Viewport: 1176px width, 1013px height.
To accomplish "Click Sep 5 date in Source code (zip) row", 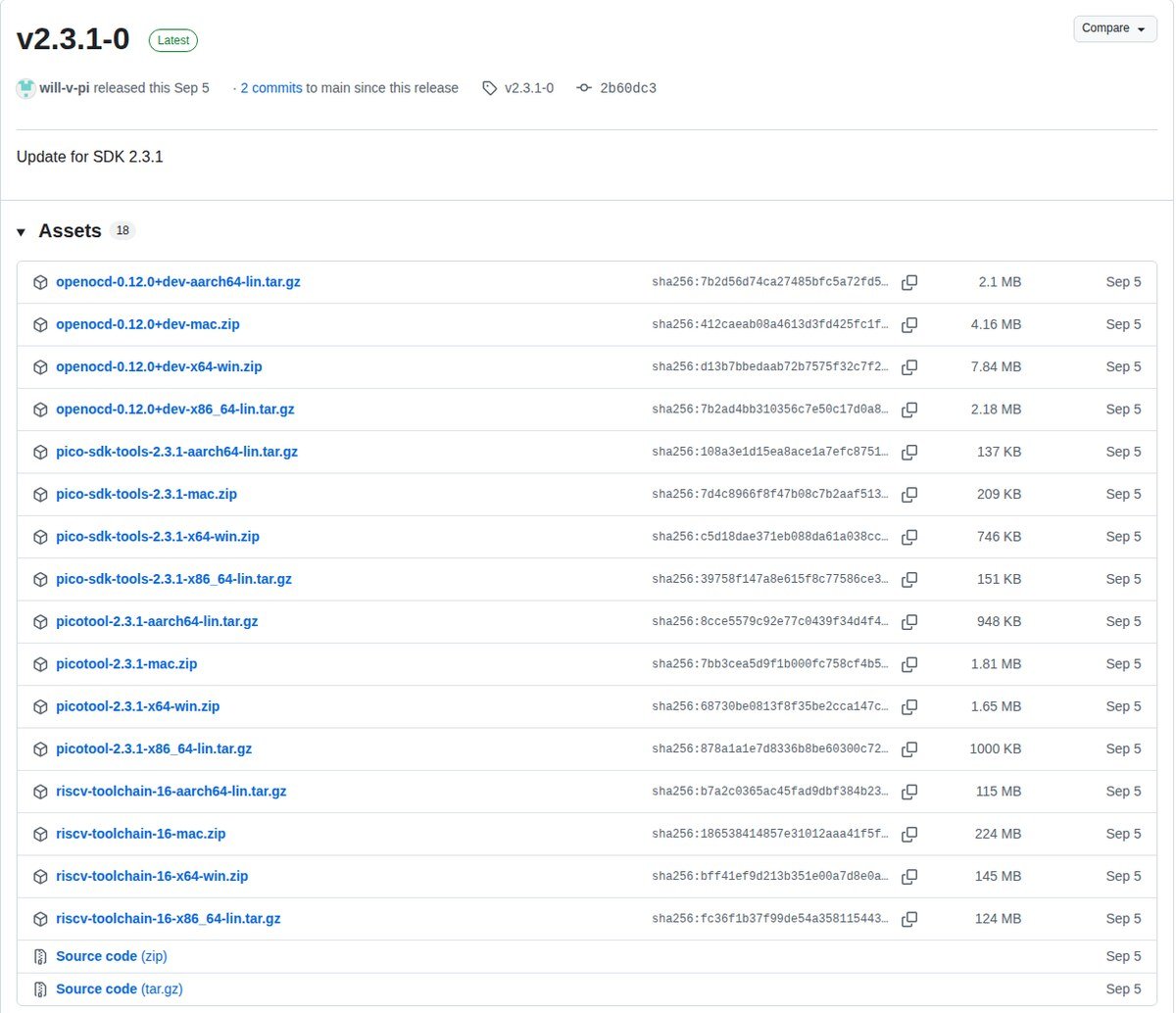I will [x=1124, y=956].
